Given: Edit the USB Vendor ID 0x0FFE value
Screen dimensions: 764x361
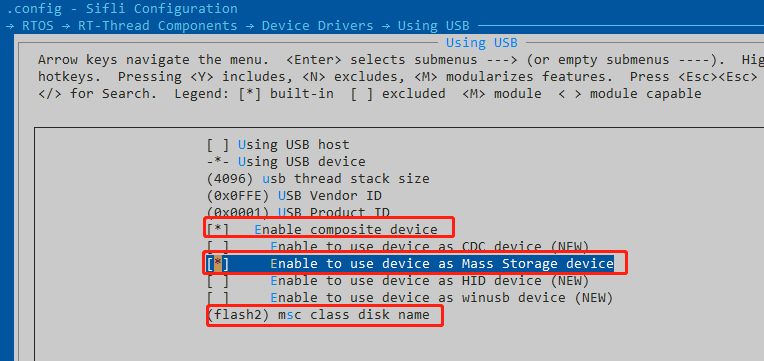Looking at the screenshot, I should click(238, 196).
